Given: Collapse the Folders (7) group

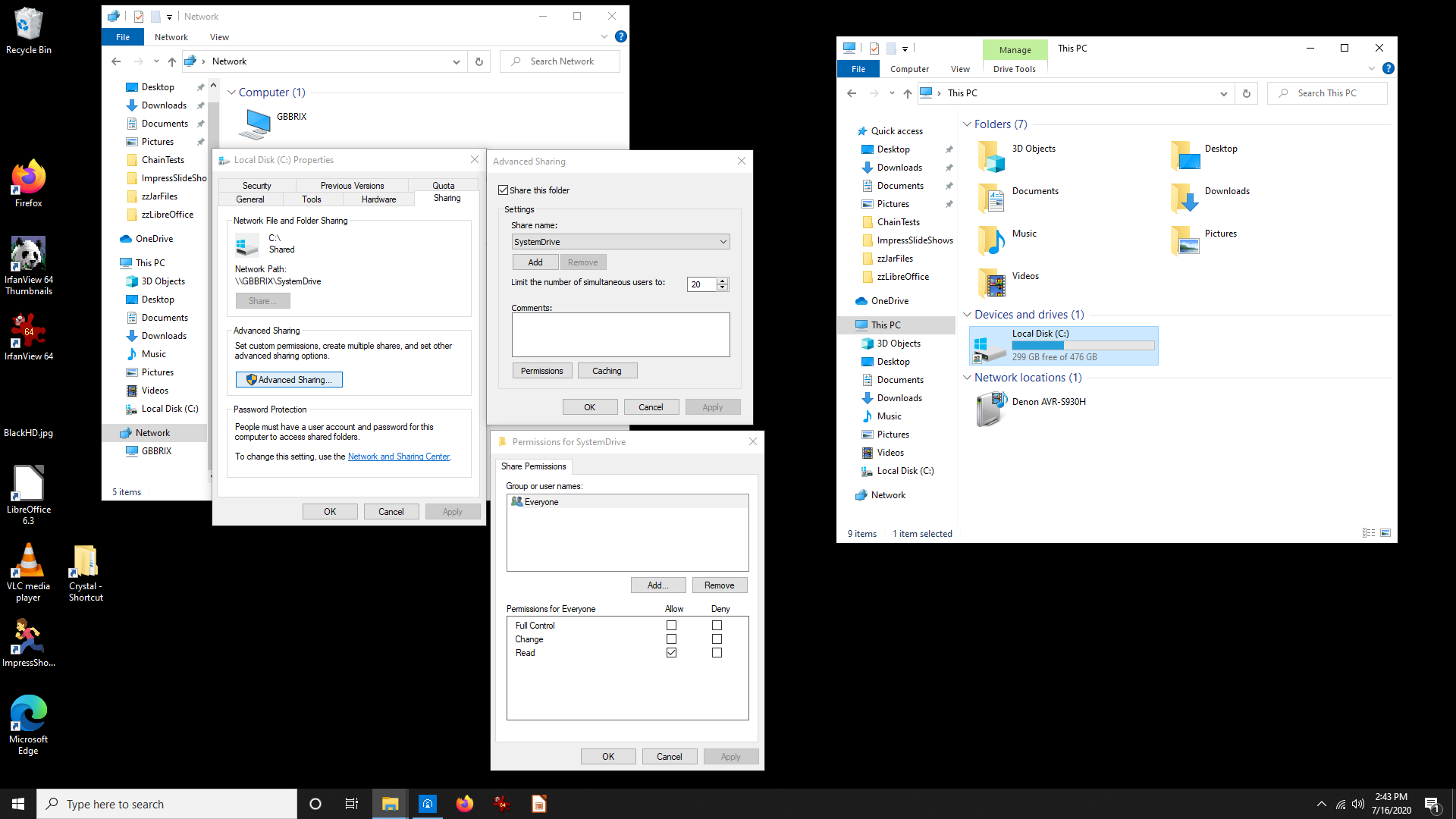Looking at the screenshot, I should tap(967, 124).
